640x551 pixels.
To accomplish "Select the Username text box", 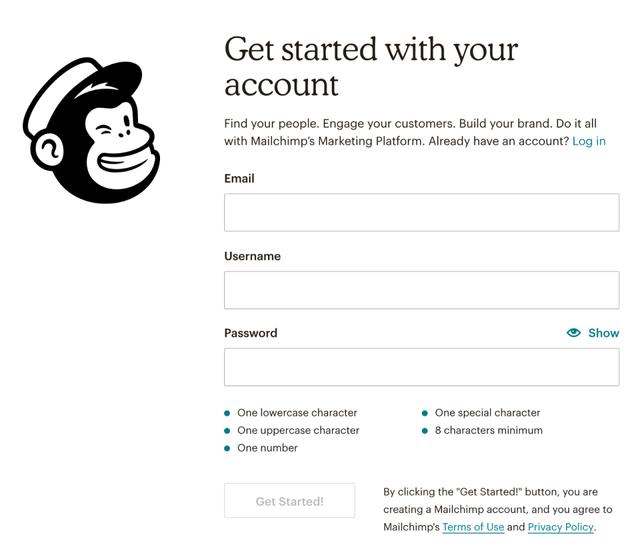I will pyautogui.click(x=422, y=290).
